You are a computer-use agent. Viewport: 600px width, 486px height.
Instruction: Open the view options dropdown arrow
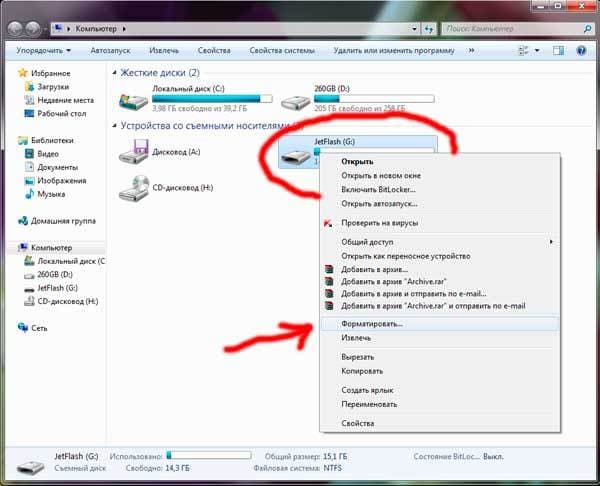tap(537, 51)
